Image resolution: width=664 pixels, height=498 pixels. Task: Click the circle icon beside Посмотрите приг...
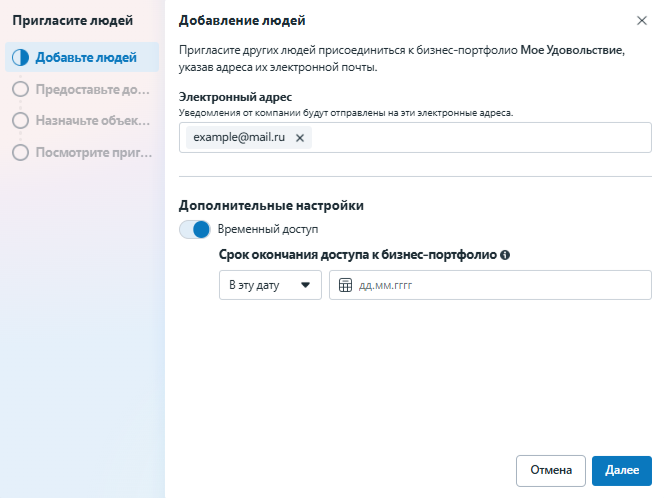tap(20, 153)
